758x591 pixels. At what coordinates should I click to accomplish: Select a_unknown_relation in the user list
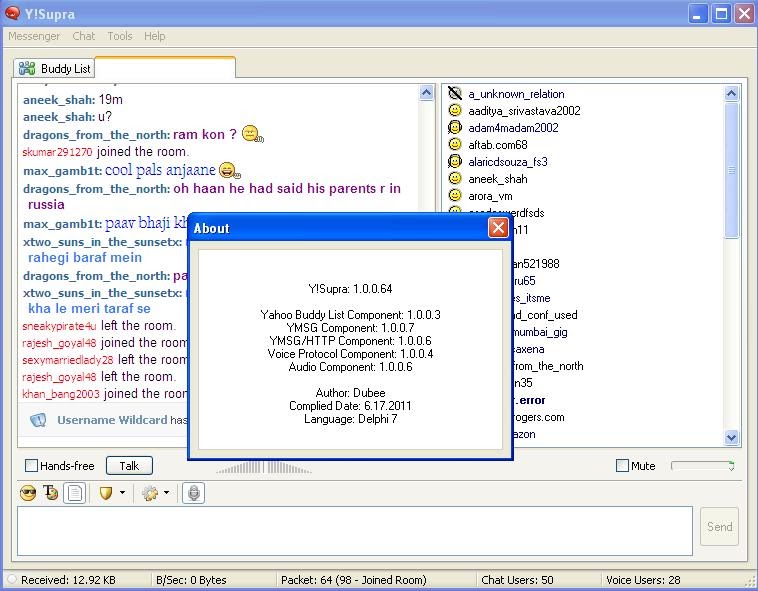(x=516, y=94)
